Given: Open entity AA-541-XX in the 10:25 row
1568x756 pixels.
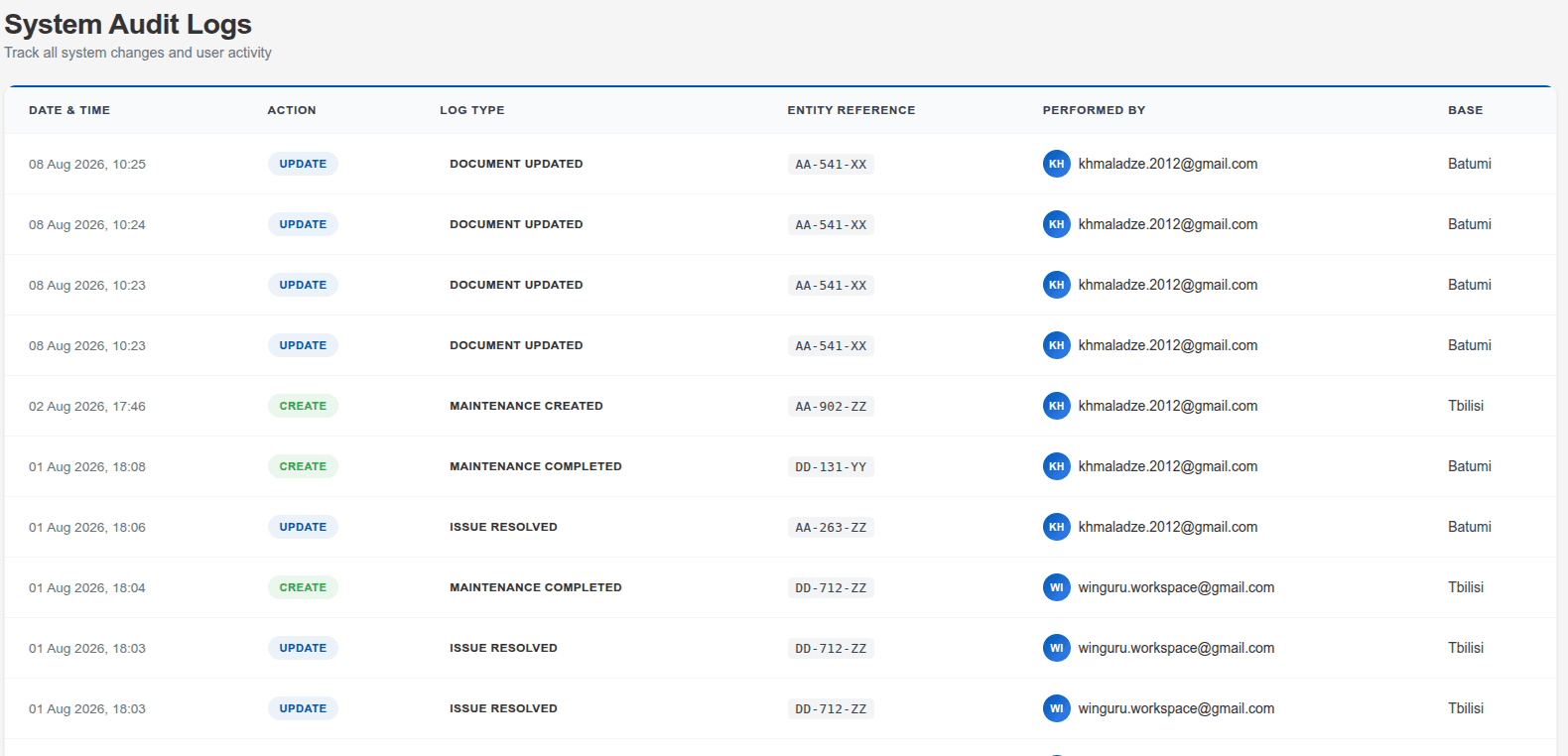Looking at the screenshot, I should point(831,165).
